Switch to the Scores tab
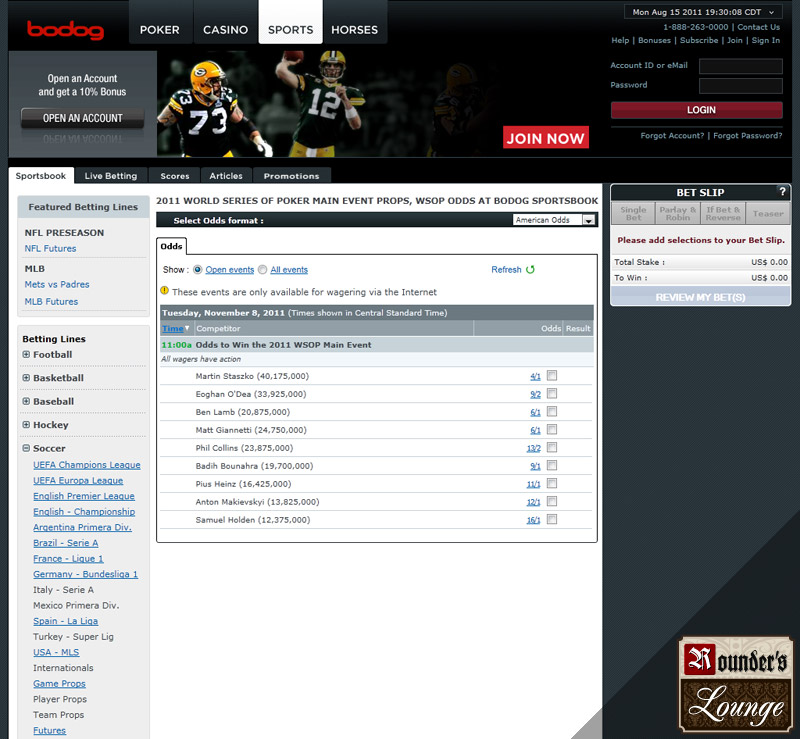Image resolution: width=800 pixels, height=739 pixels. point(175,176)
